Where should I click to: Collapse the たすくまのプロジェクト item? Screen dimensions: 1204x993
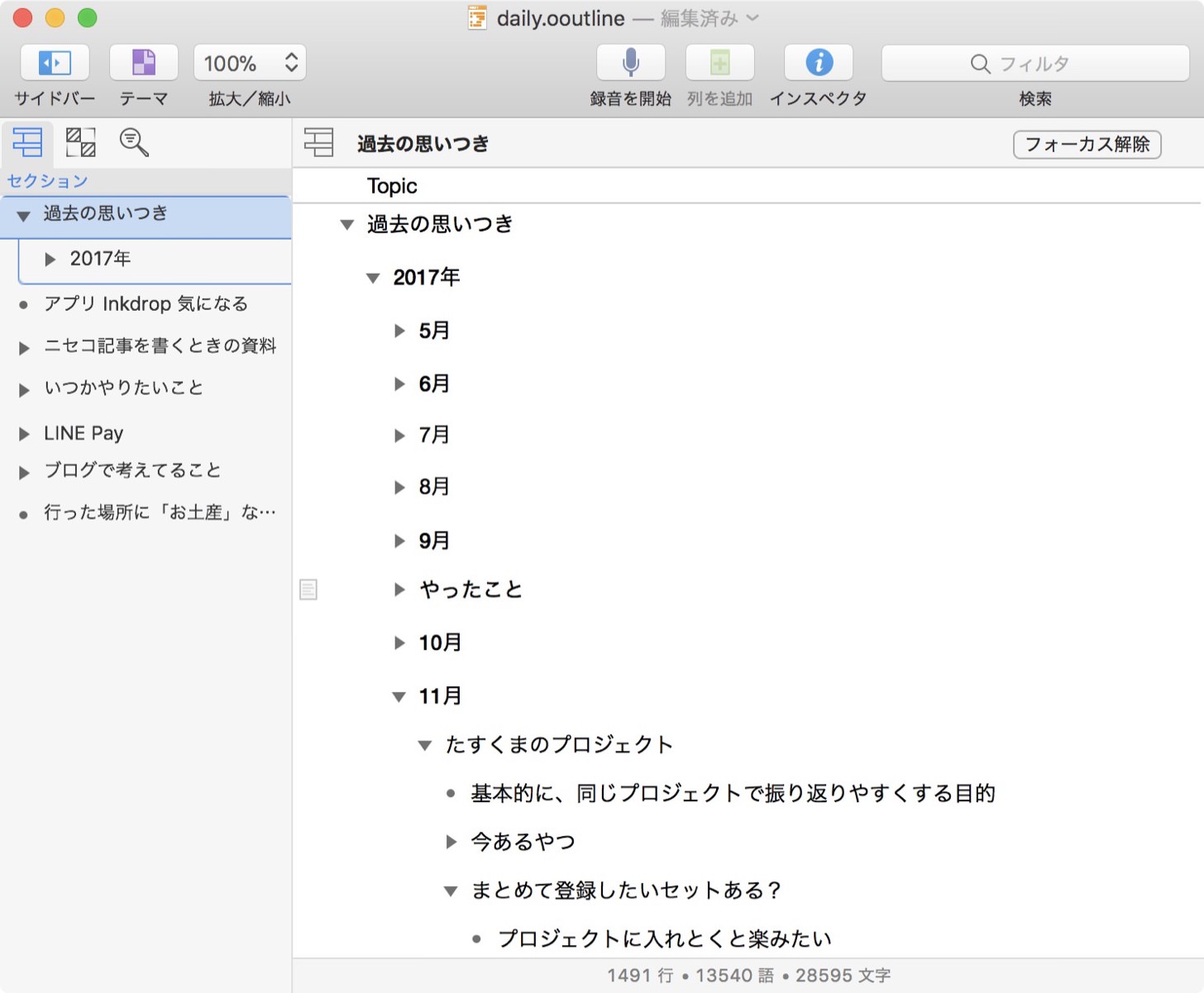pyautogui.click(x=425, y=744)
